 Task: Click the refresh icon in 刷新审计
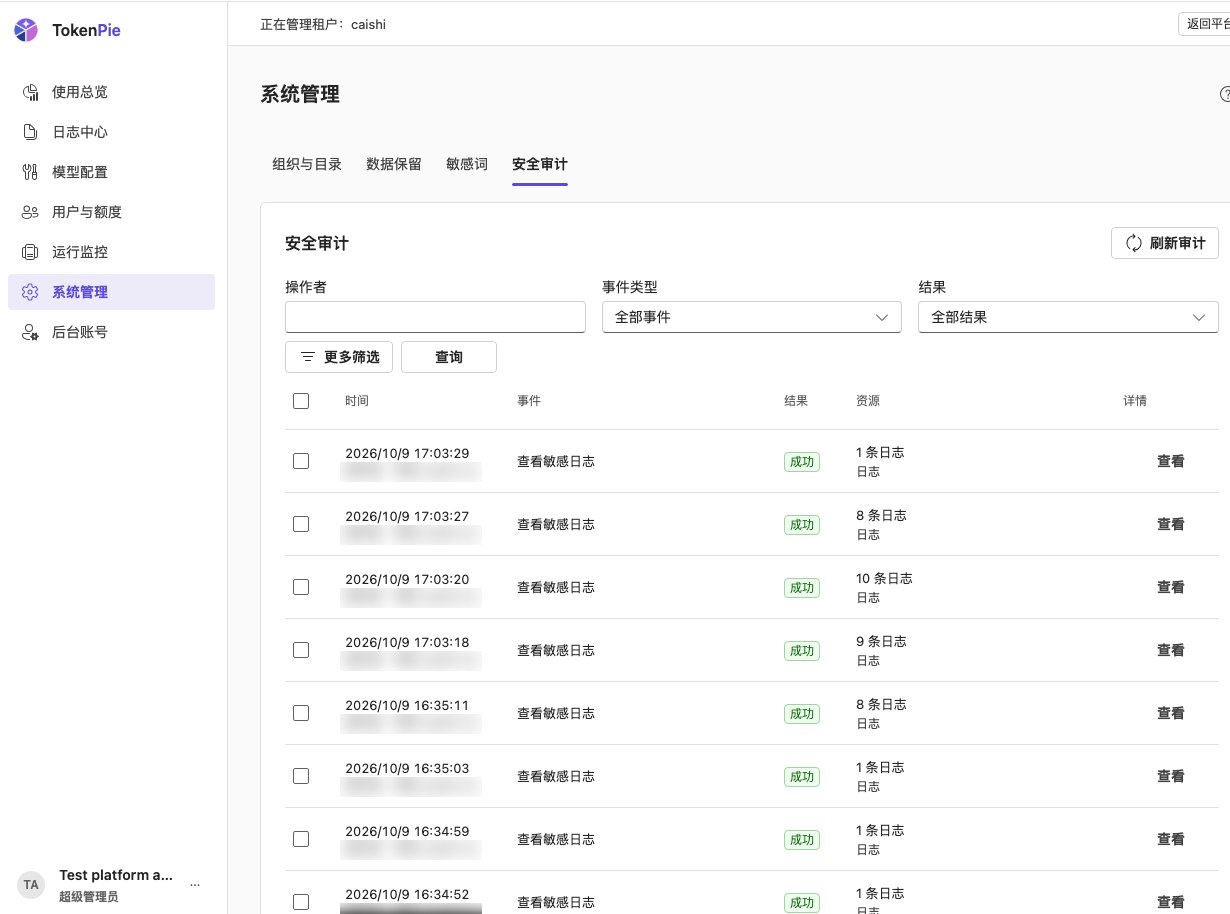(1134, 243)
